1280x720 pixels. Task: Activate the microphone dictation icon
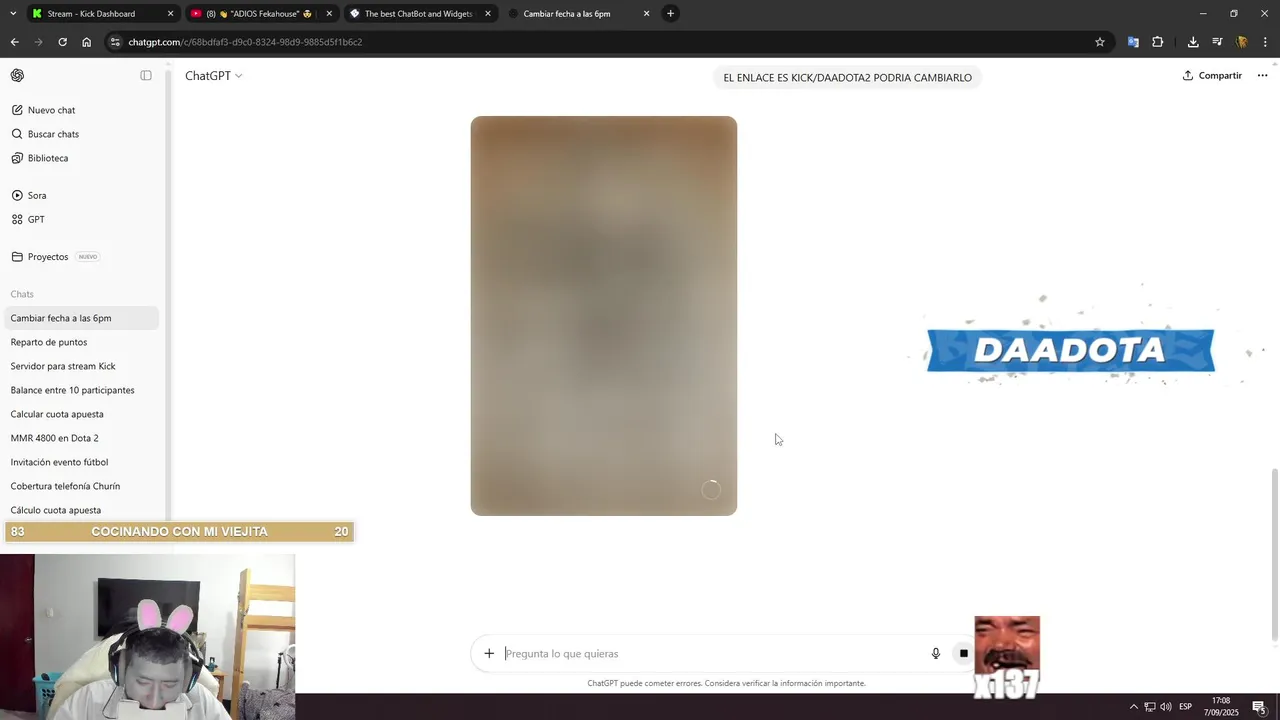pyautogui.click(x=936, y=654)
